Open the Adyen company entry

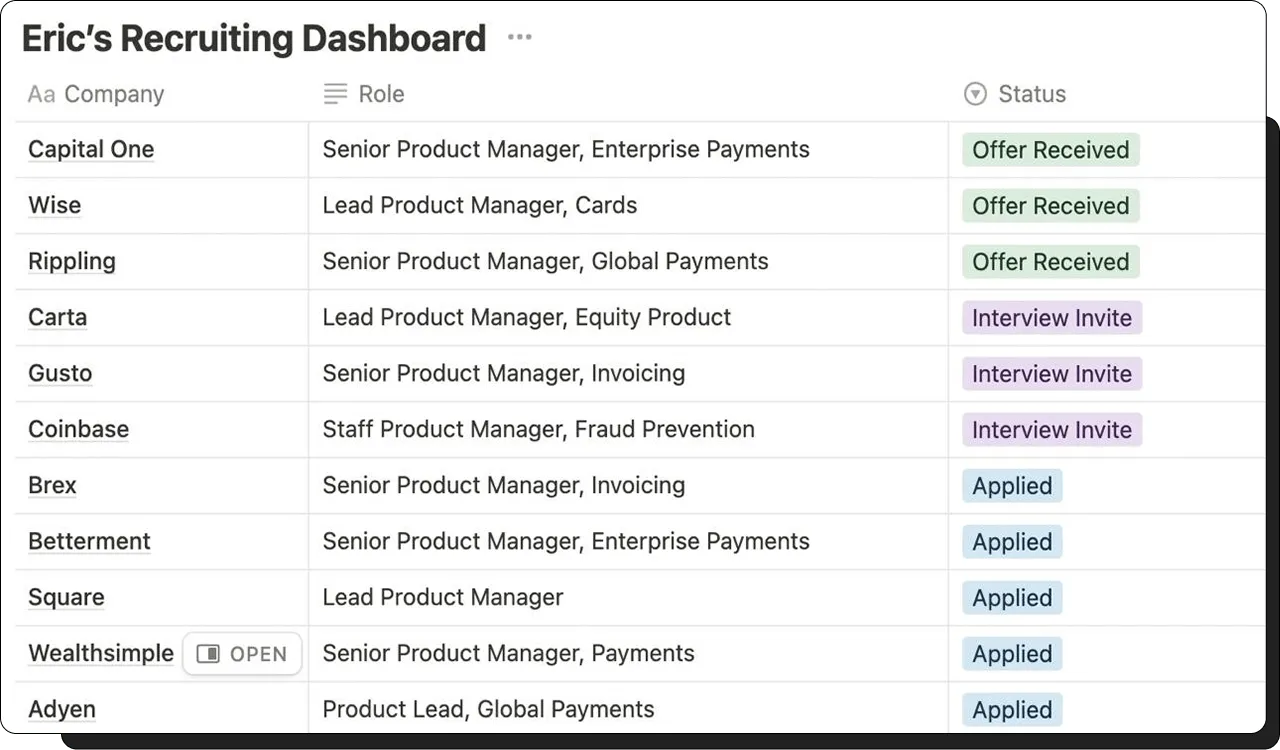pos(62,710)
